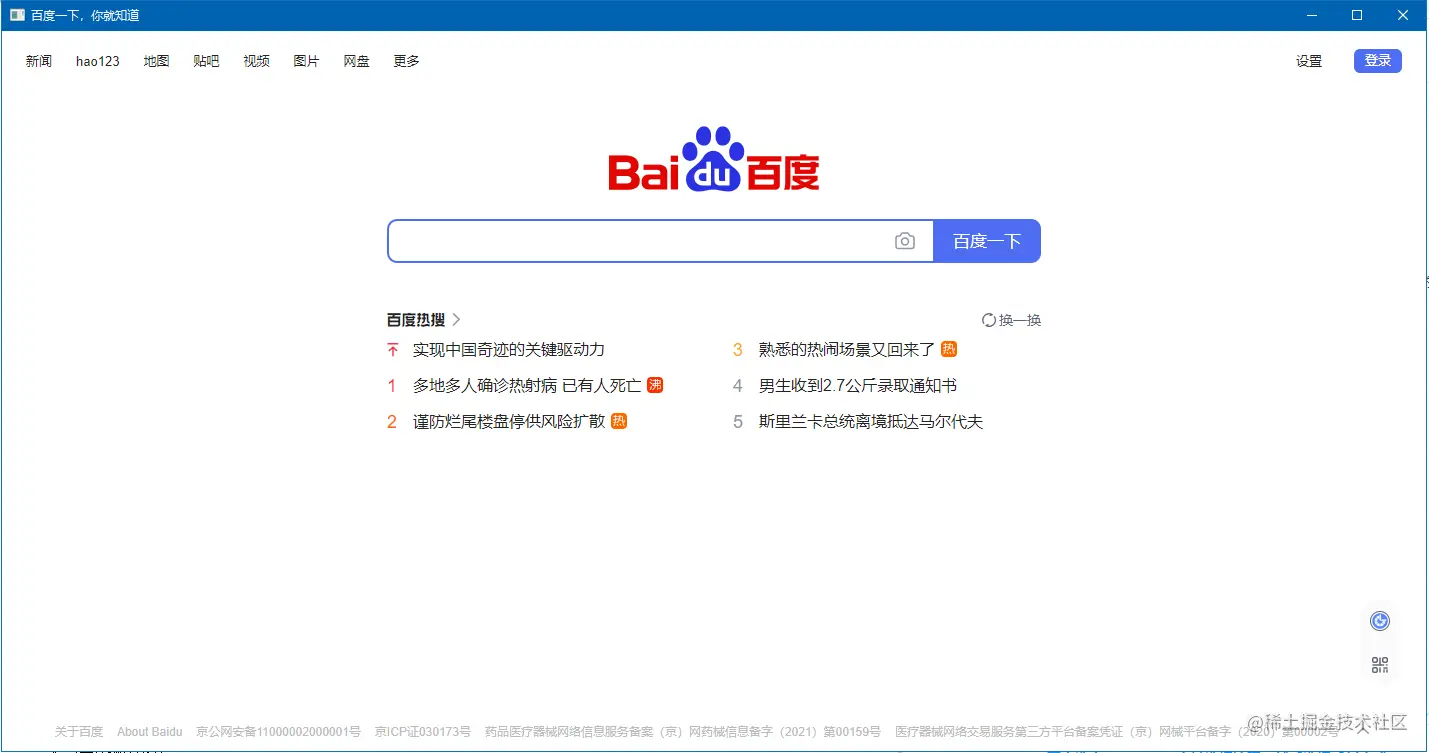Open 网盘 from the top navigation

pyautogui.click(x=356, y=61)
